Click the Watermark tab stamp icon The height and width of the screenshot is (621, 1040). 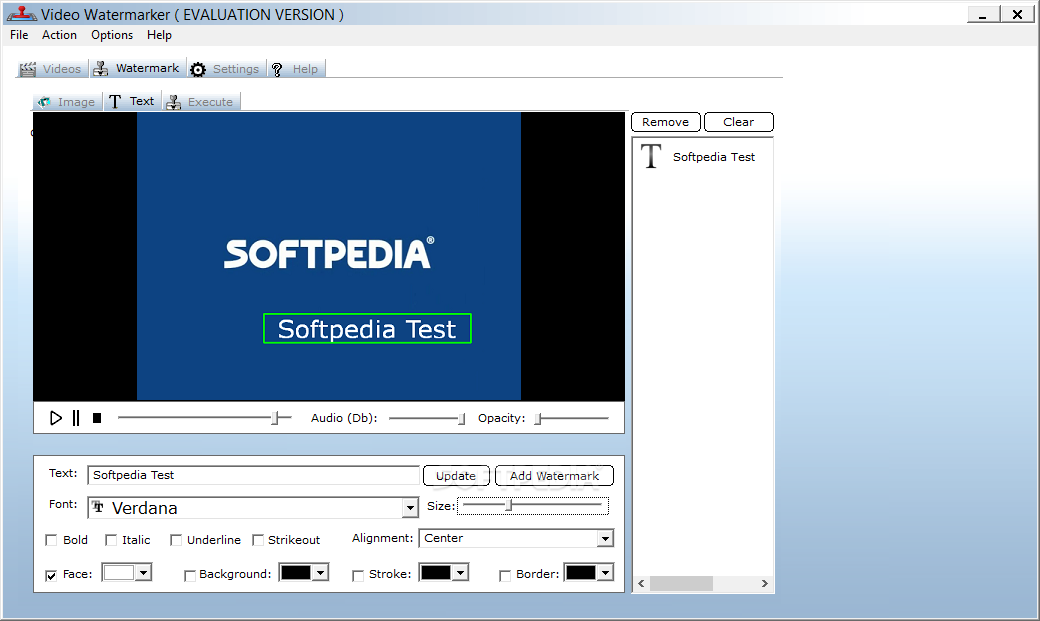[101, 68]
